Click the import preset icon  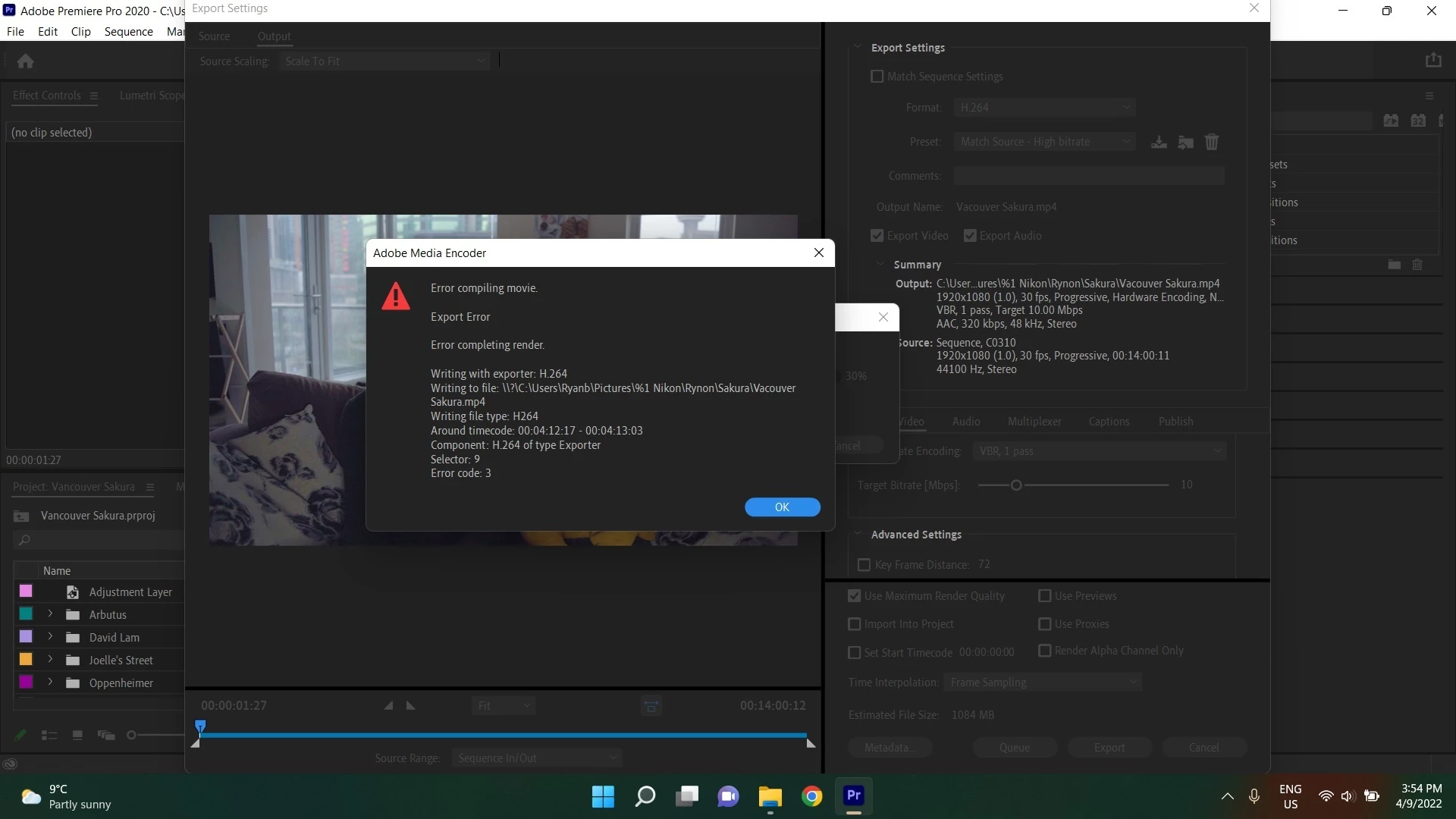(x=1185, y=142)
